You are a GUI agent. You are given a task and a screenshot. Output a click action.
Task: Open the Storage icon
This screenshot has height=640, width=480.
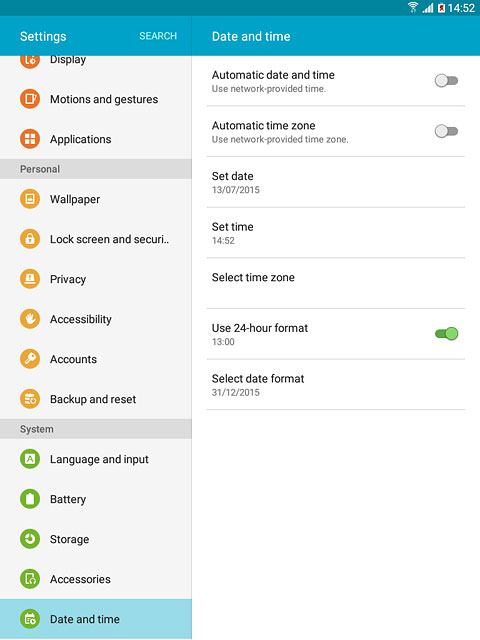click(x=30, y=539)
